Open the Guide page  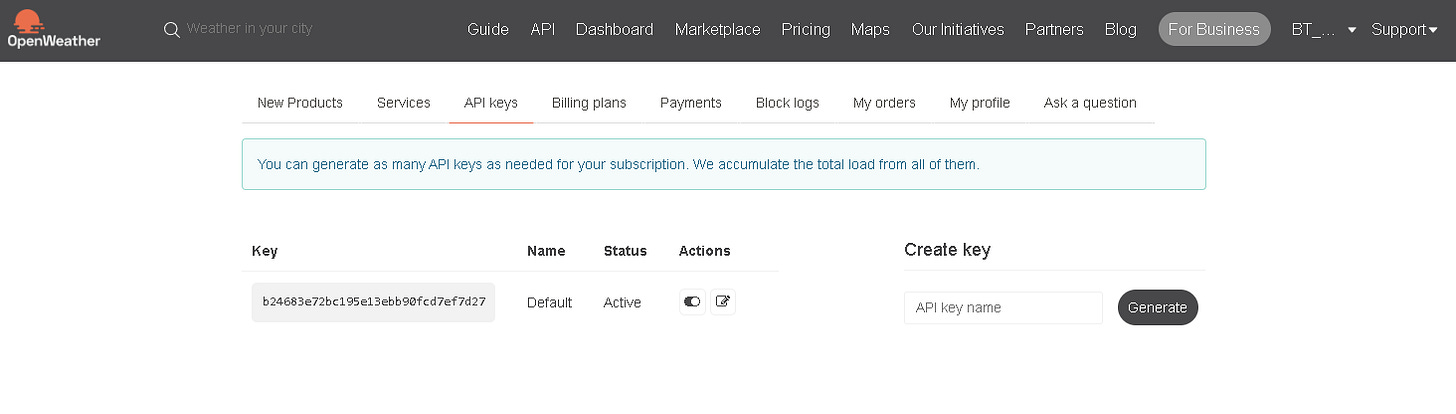click(488, 29)
